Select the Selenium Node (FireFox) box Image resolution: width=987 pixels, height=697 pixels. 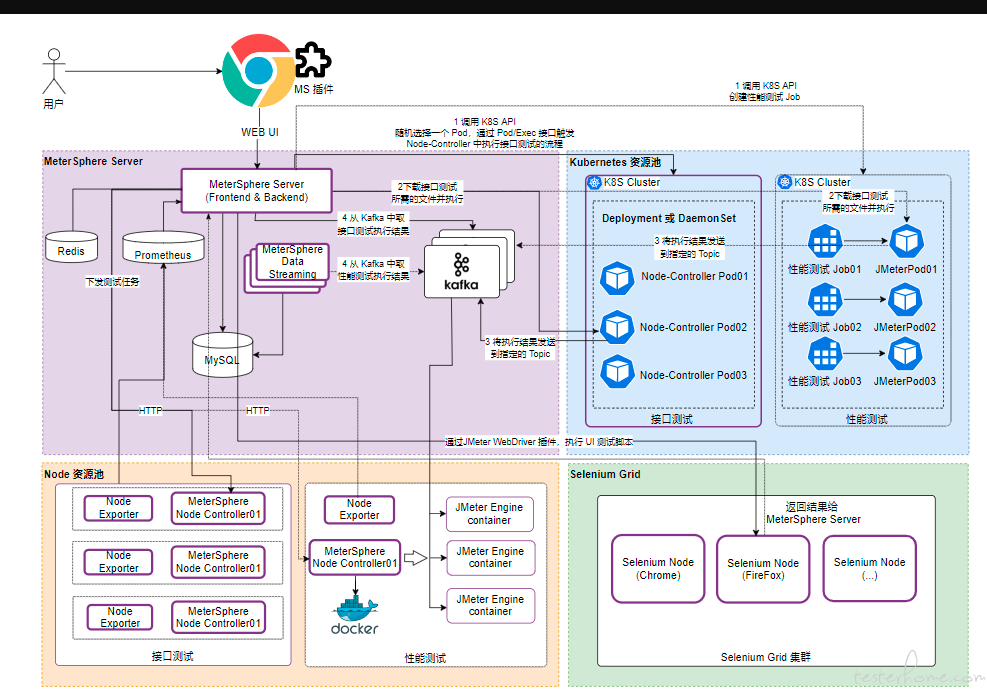763,569
